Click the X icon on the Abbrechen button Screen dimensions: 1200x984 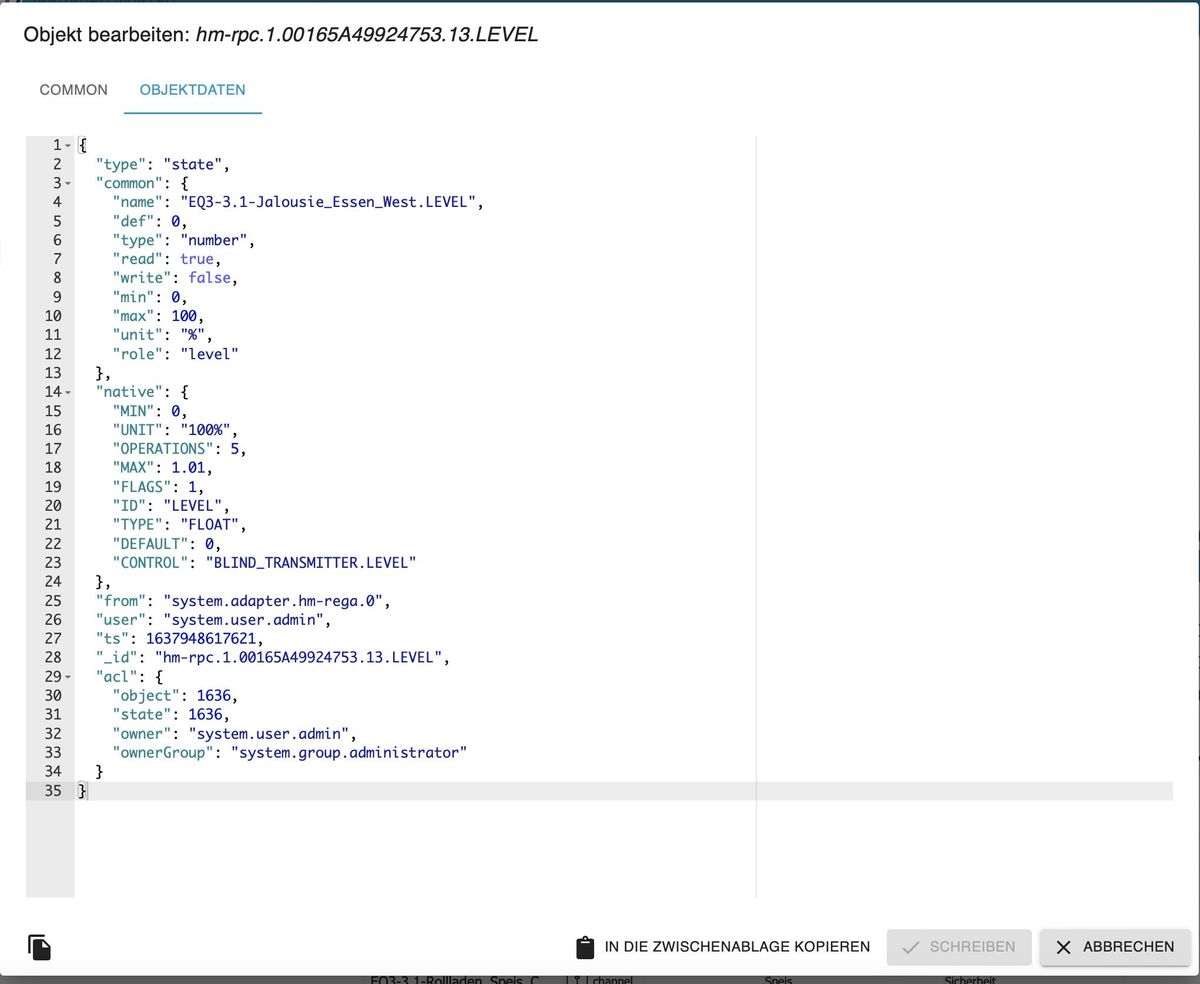[x=1064, y=947]
